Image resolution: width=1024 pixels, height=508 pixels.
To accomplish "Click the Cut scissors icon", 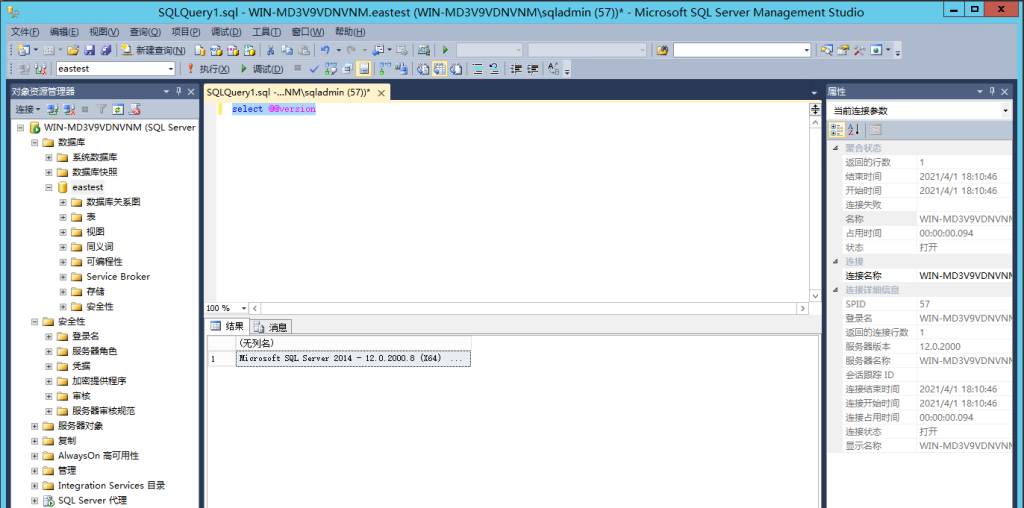I will click(270, 50).
